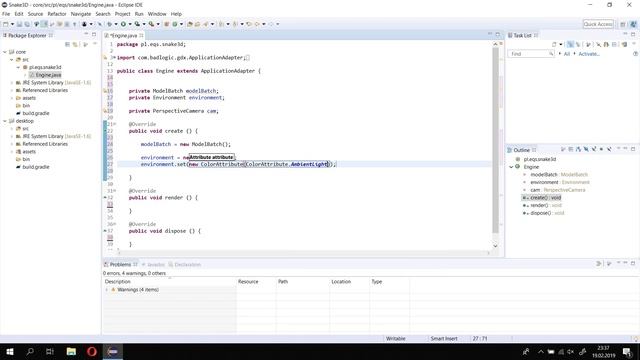640x360 pixels.
Task: Click the New Task icon in Task List
Action: click(554, 44)
